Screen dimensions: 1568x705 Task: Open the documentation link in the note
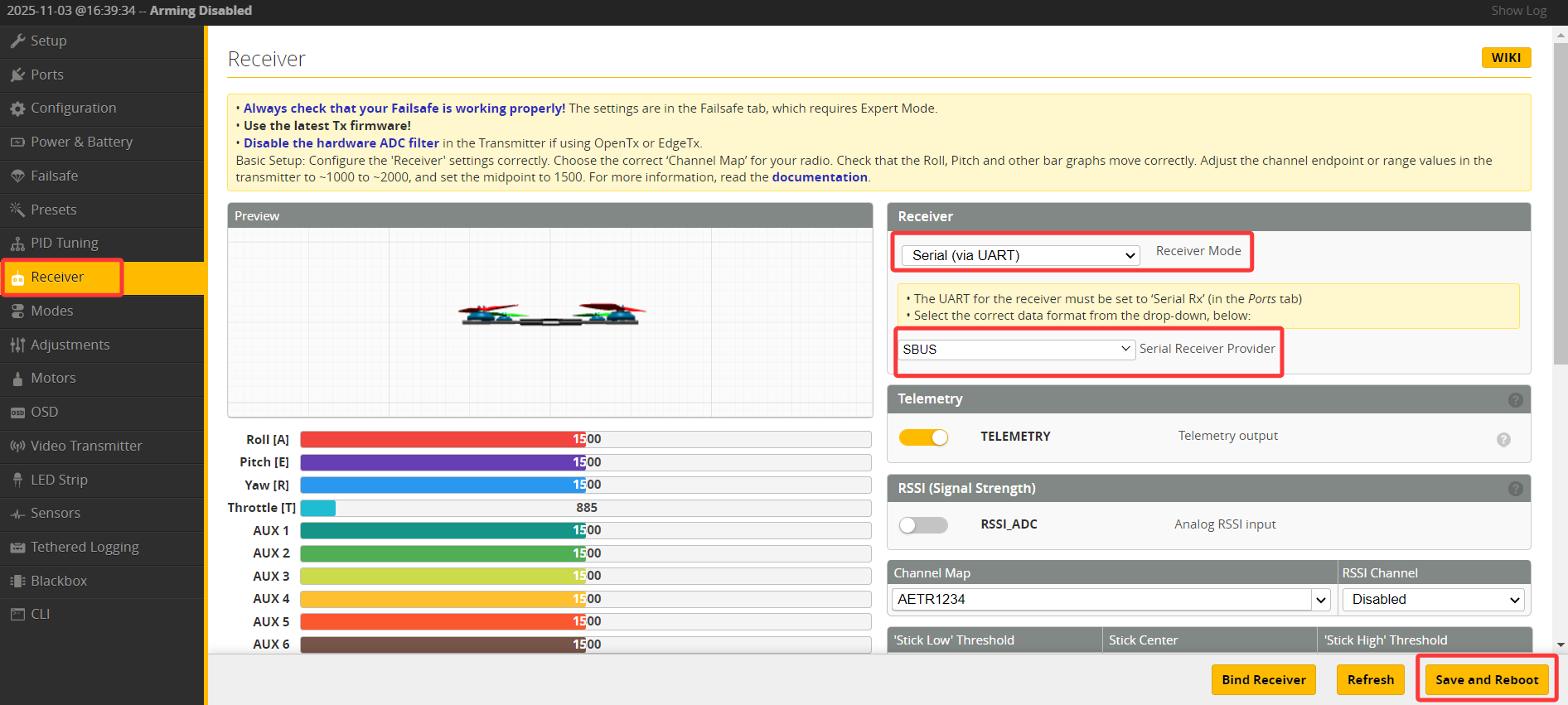tap(819, 177)
